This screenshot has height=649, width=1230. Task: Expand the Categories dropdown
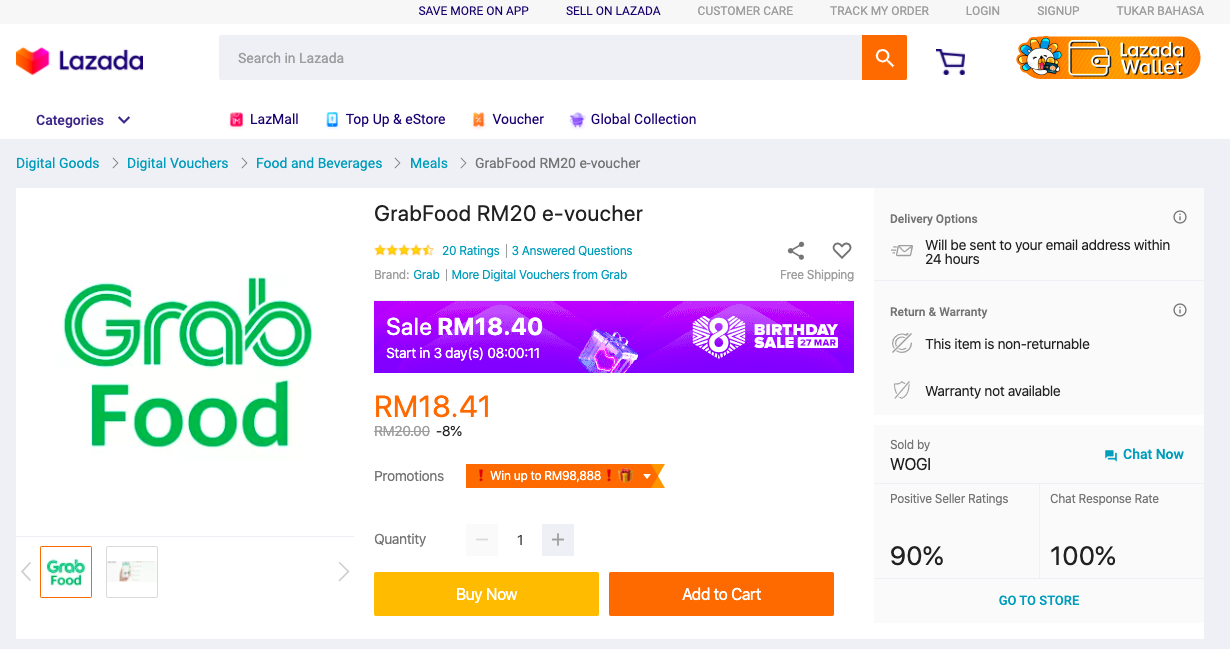pos(83,120)
